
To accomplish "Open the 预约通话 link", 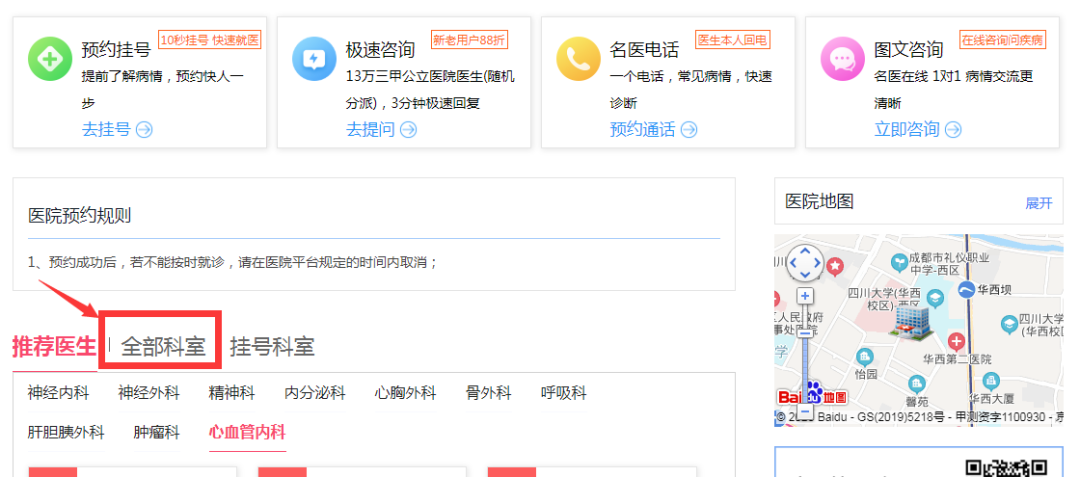I will [x=643, y=129].
